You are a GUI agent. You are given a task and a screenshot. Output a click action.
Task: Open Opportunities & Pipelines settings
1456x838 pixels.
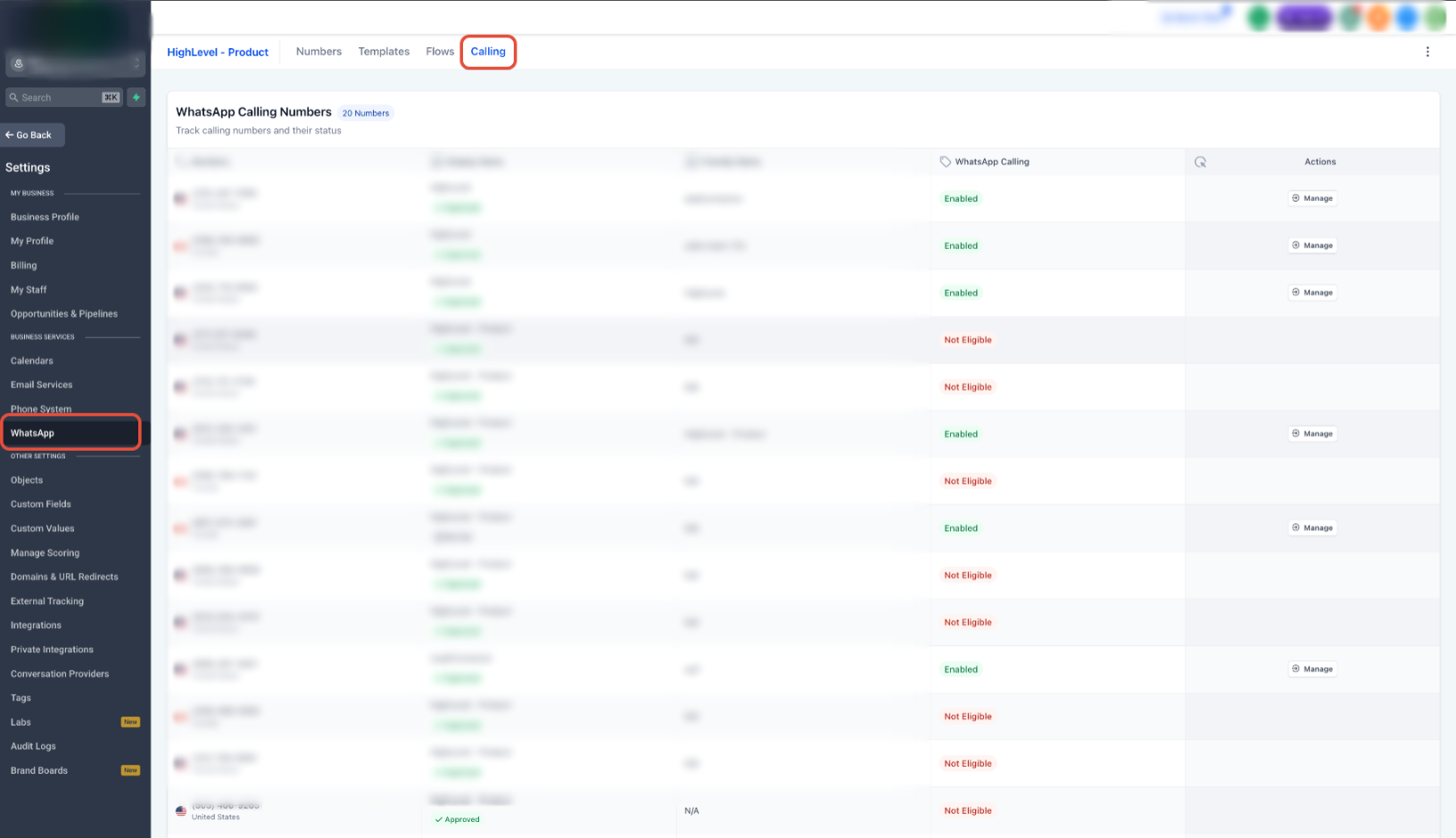[x=64, y=314]
